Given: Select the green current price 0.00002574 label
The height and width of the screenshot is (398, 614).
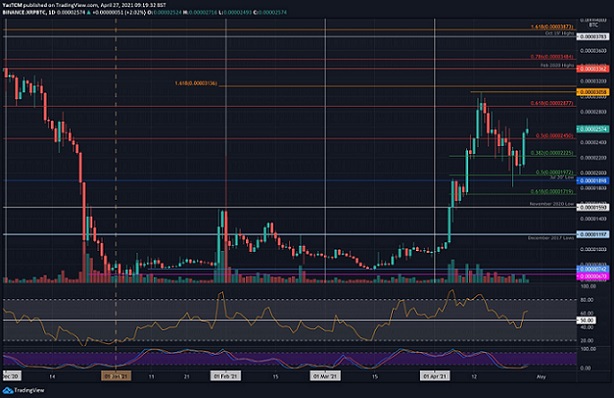Looking at the screenshot, I should click(593, 129).
